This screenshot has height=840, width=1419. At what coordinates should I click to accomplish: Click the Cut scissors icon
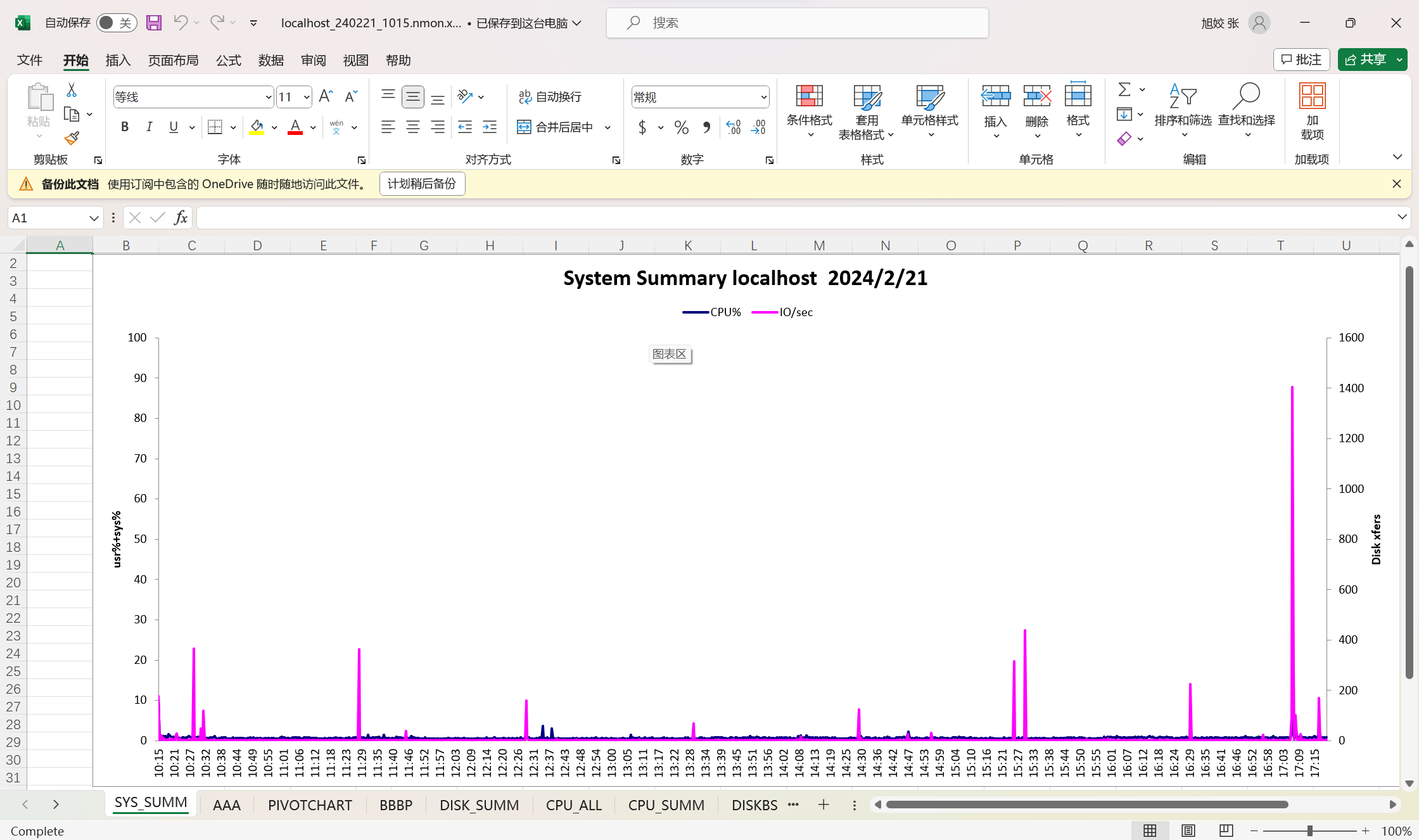click(72, 91)
